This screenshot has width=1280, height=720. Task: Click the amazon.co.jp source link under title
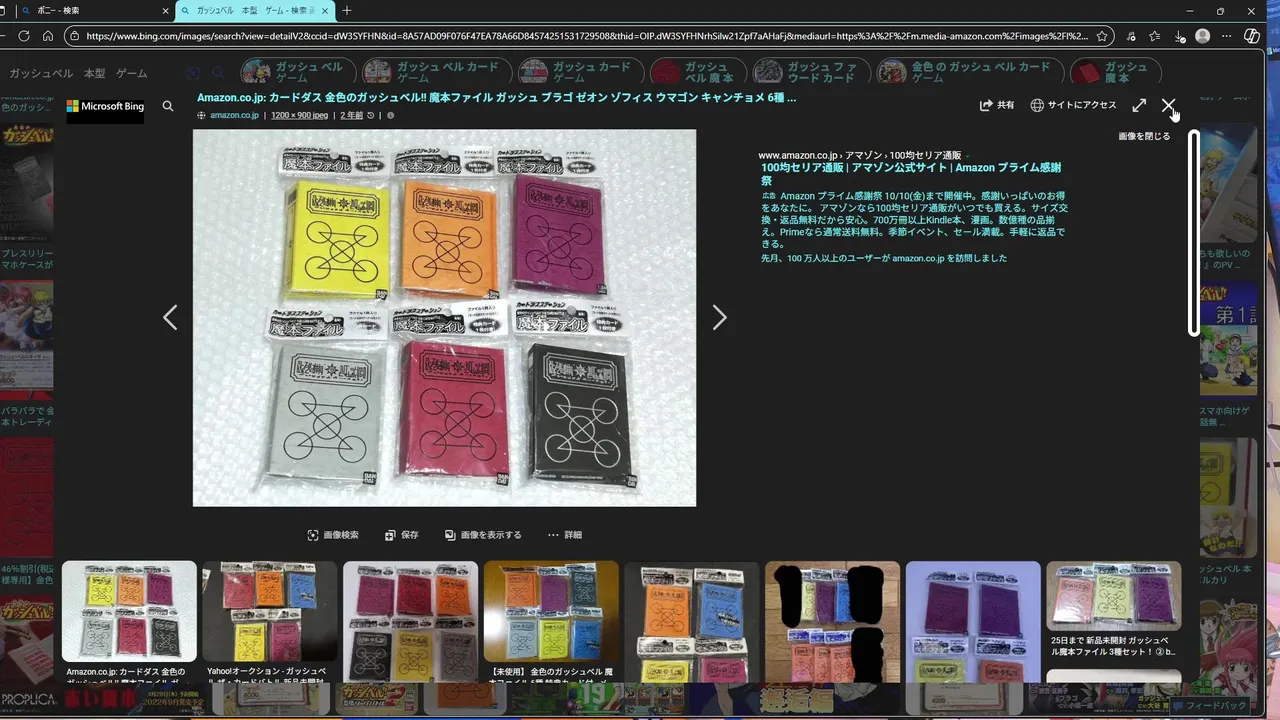[x=234, y=115]
